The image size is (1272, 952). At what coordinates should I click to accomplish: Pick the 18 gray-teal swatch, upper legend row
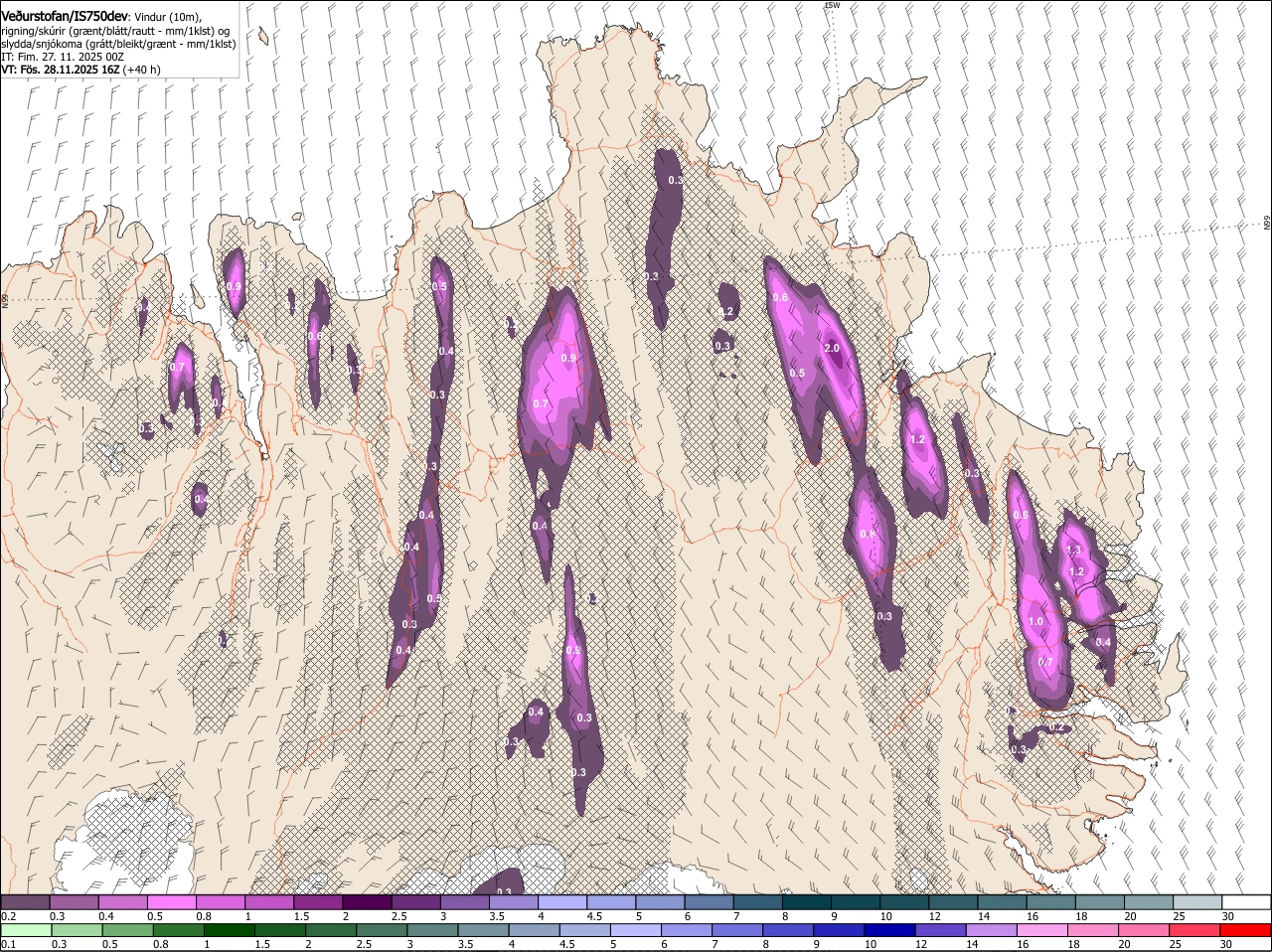(1098, 902)
